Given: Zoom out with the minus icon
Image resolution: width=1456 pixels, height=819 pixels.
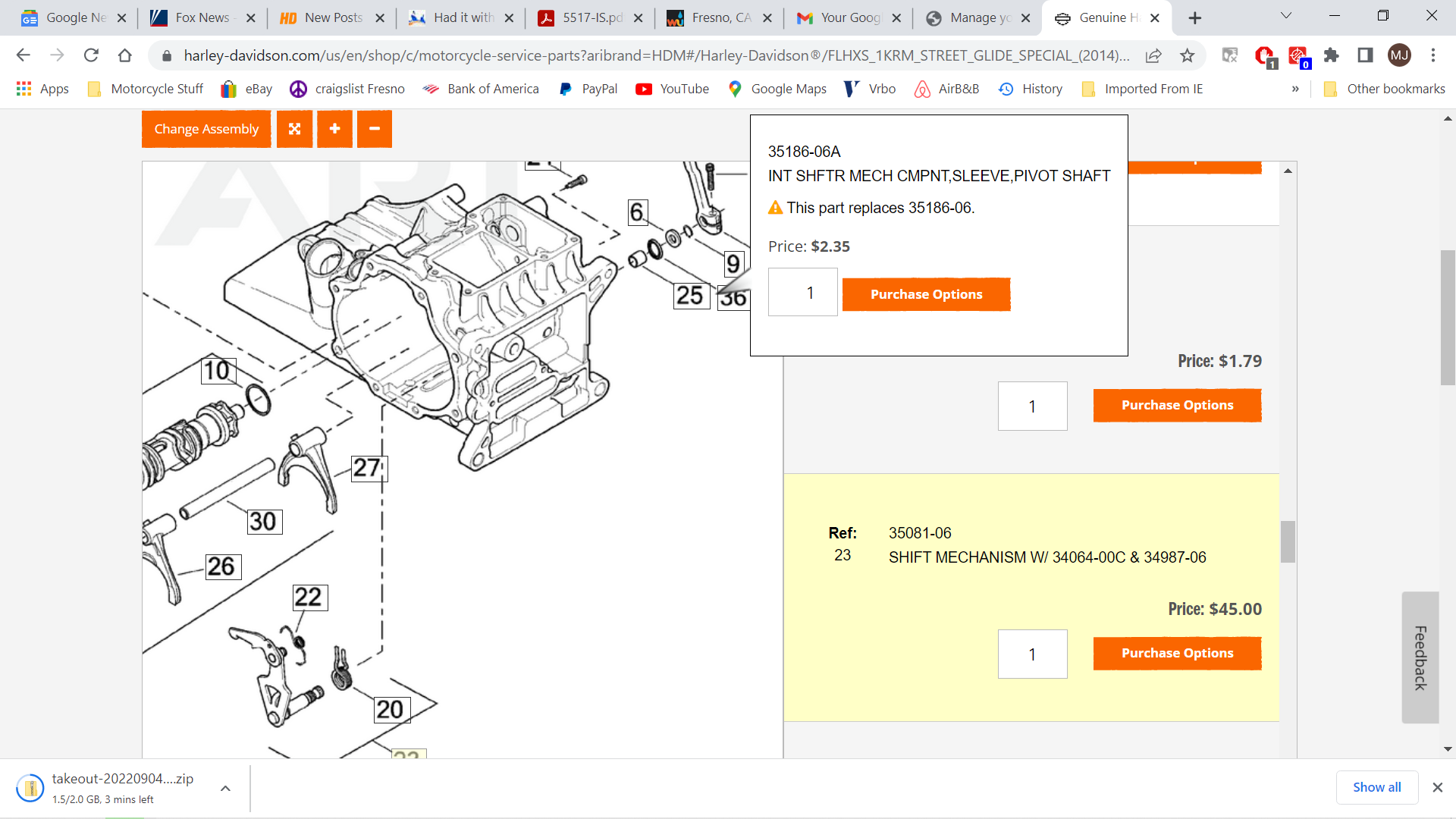Looking at the screenshot, I should coord(375,129).
